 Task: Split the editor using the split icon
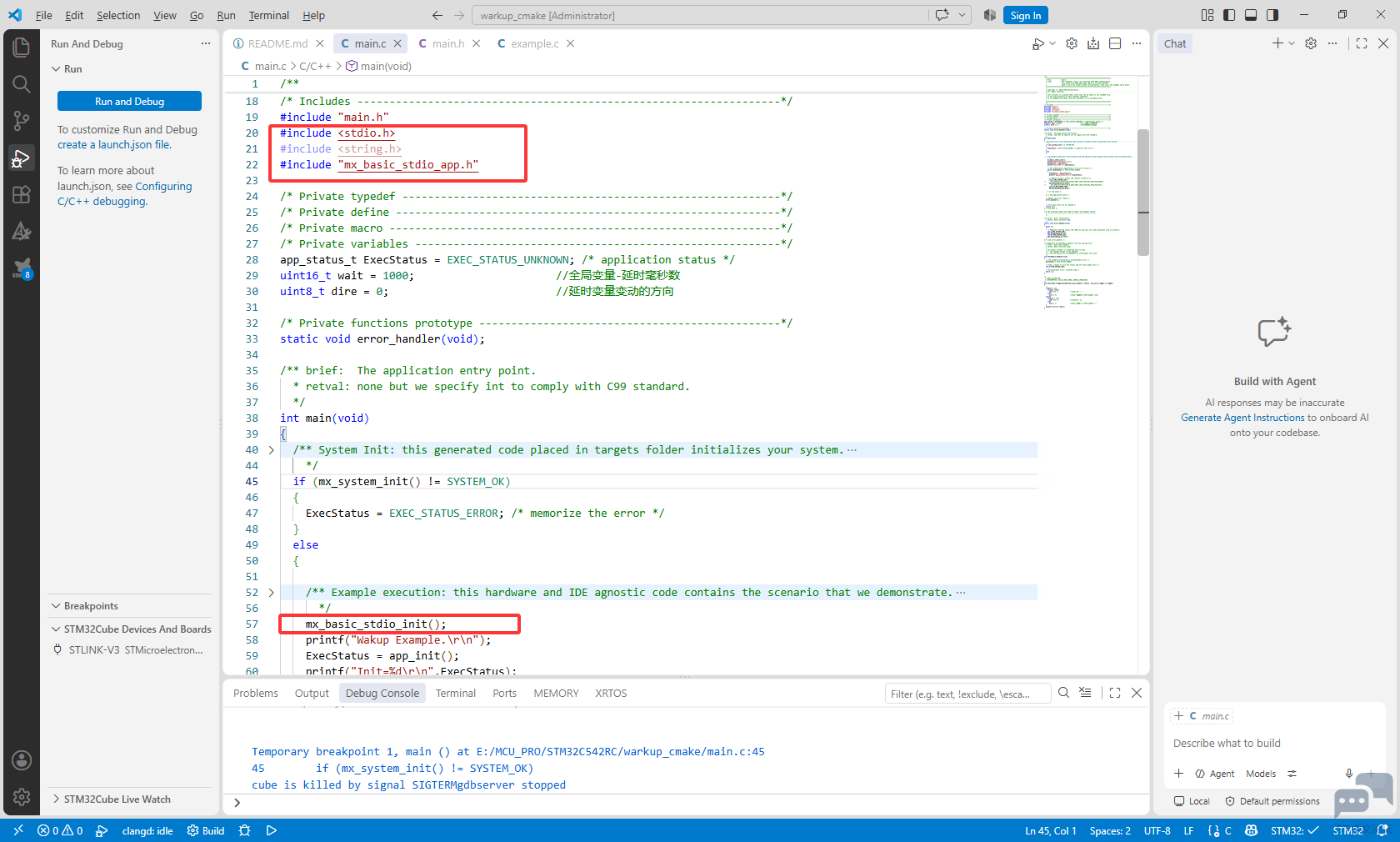[1115, 43]
